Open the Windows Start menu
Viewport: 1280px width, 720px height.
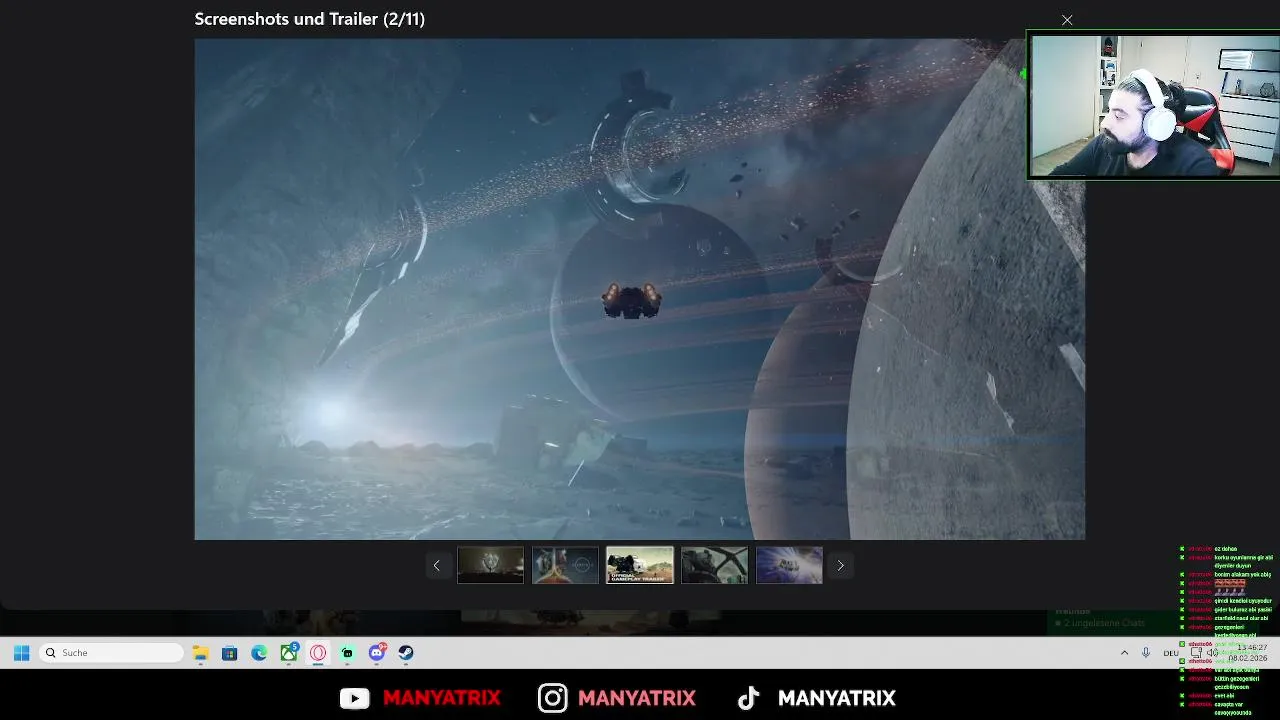pos(21,653)
